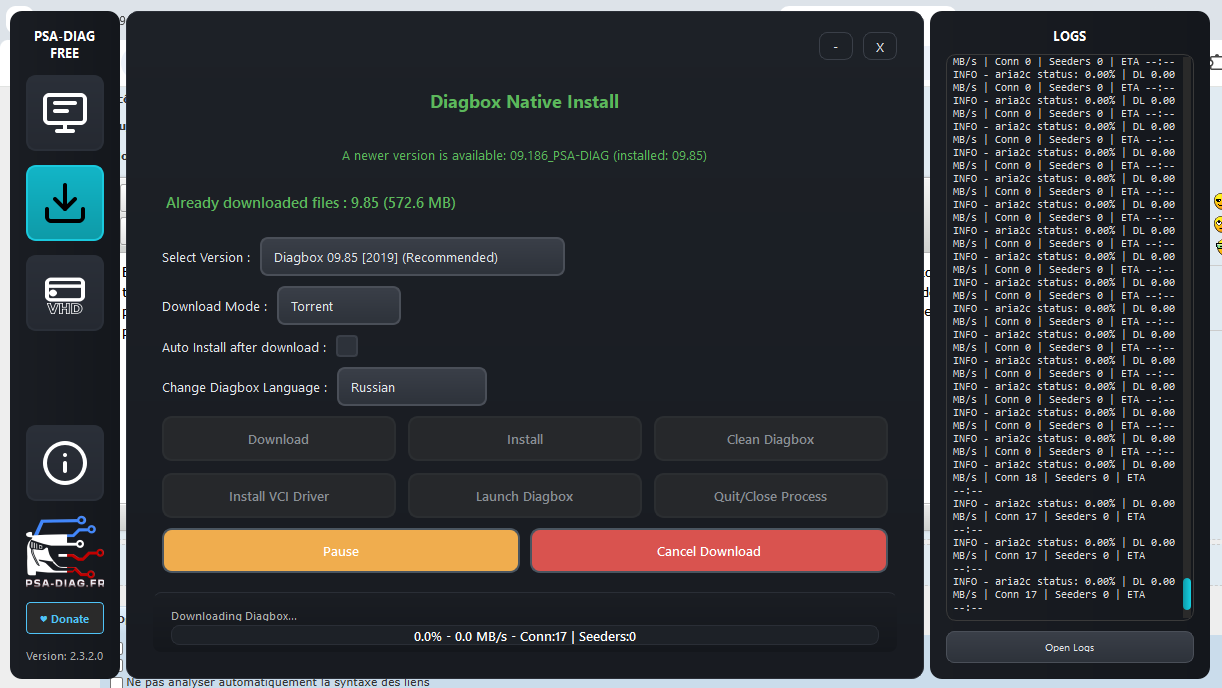Viewport: 1222px width, 688px height.
Task: Minimize the Diagbox installer window
Action: pos(836,46)
